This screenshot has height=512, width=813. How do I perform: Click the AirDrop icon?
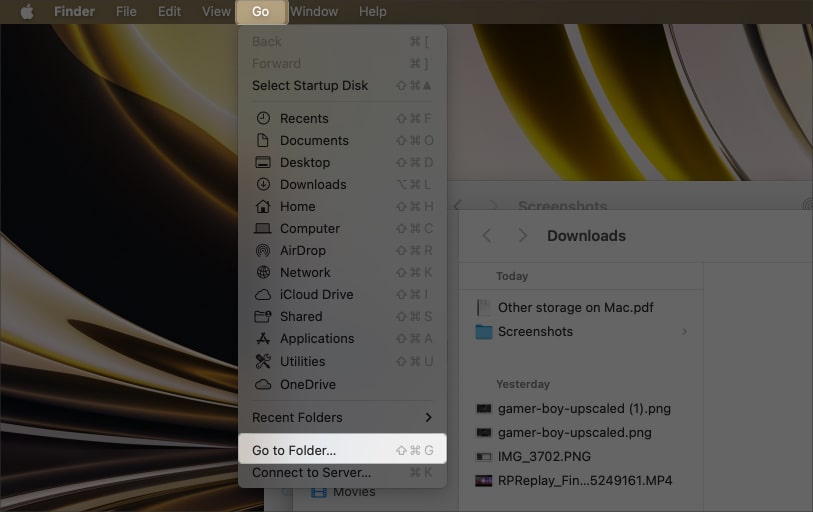[x=263, y=251]
